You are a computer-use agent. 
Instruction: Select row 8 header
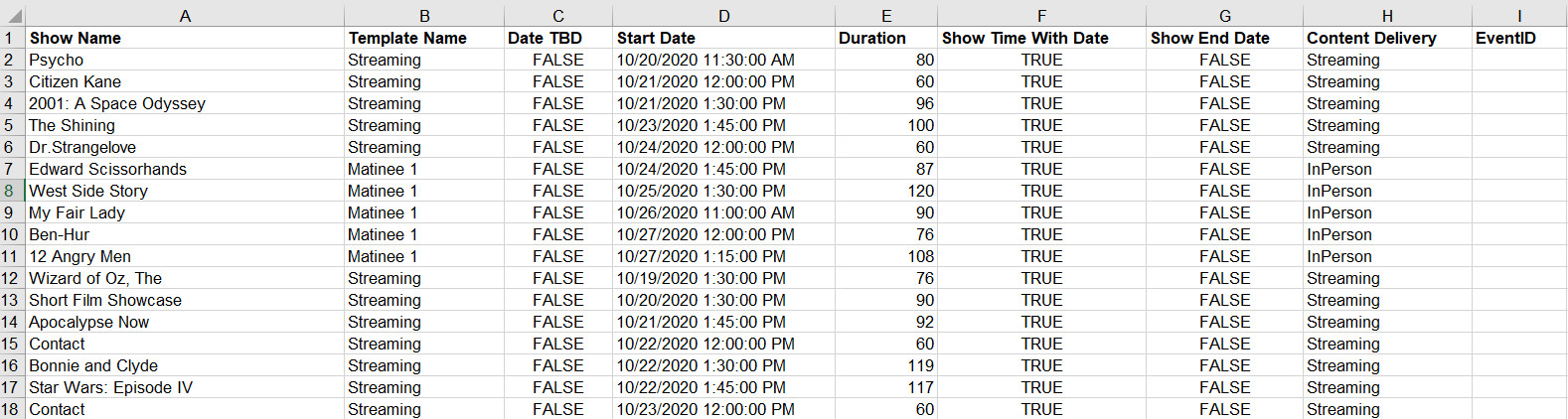[12, 191]
